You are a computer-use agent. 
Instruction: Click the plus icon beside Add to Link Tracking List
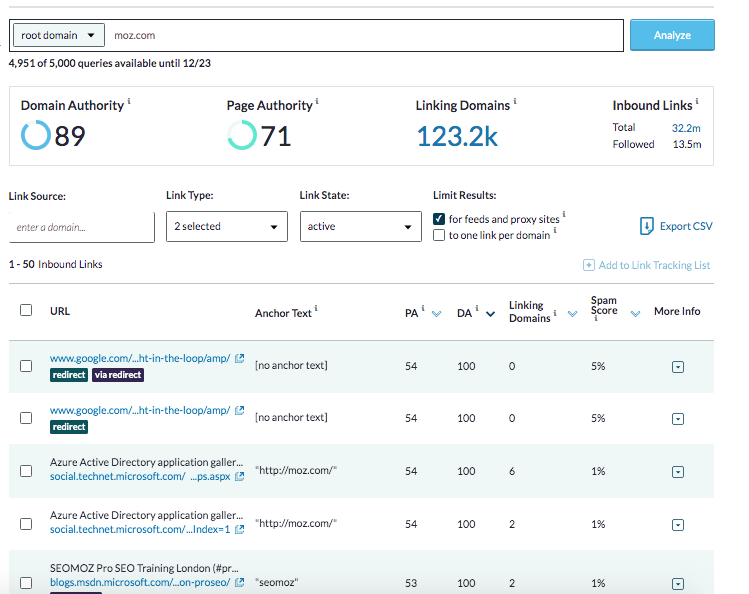(x=588, y=265)
